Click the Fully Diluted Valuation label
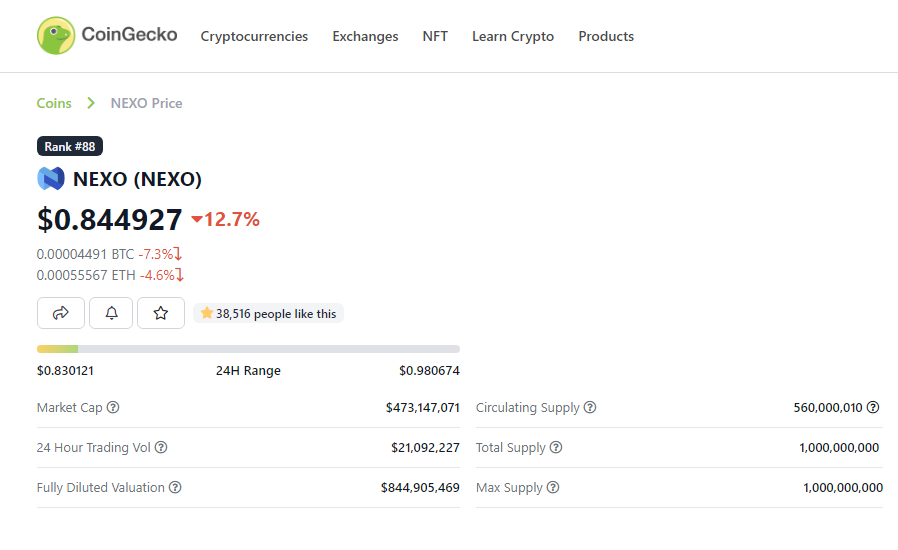Viewport: 898px width, 550px height. click(101, 488)
